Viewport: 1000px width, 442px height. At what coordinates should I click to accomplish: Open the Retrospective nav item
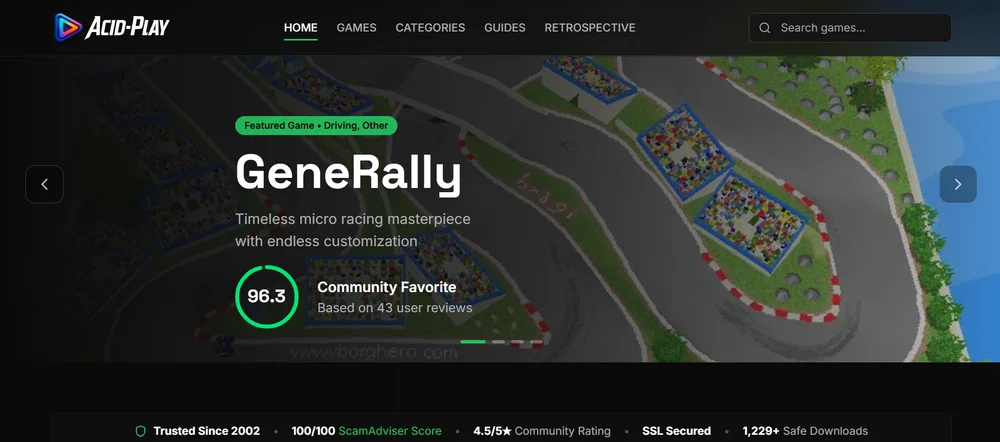coord(590,28)
